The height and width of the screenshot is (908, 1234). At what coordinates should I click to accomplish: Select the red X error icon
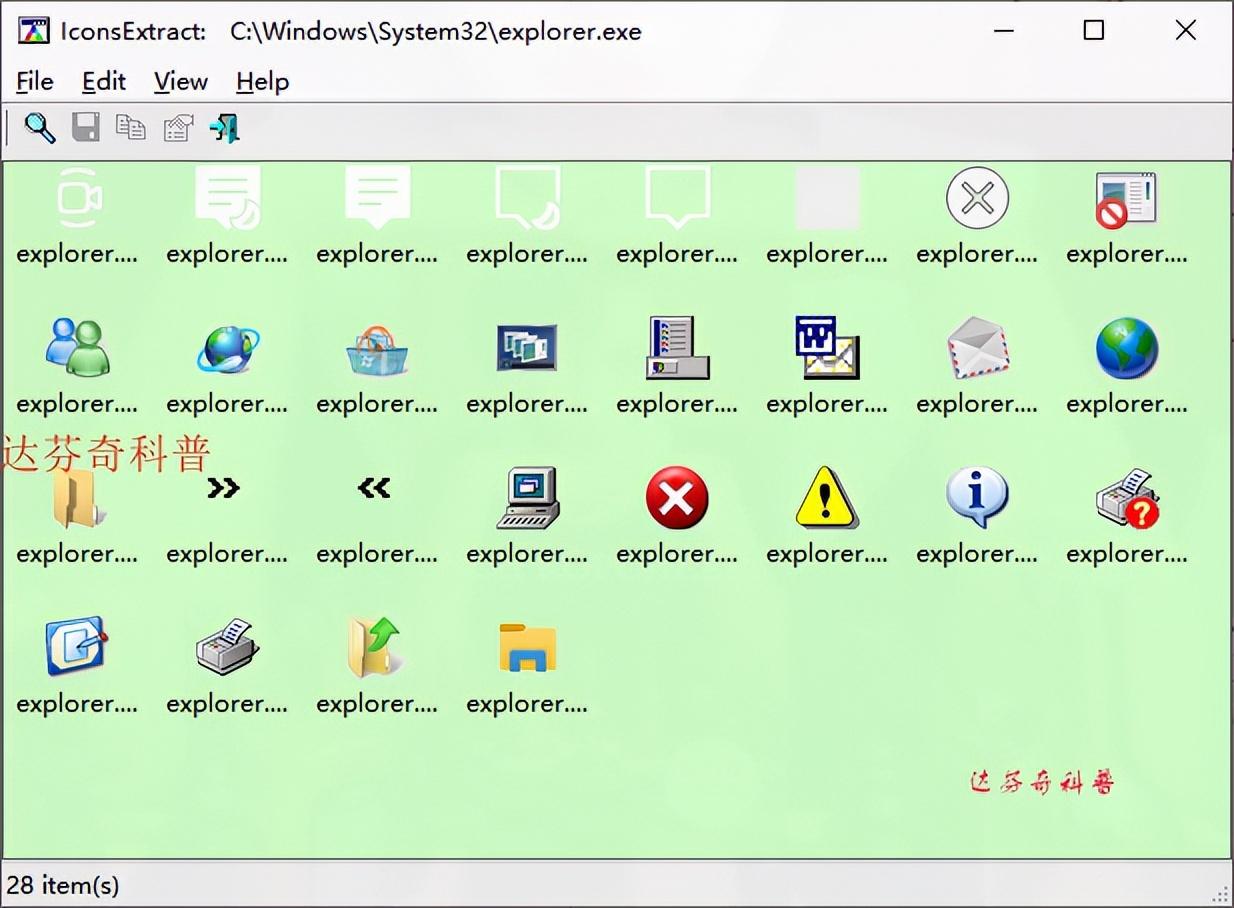[x=677, y=498]
